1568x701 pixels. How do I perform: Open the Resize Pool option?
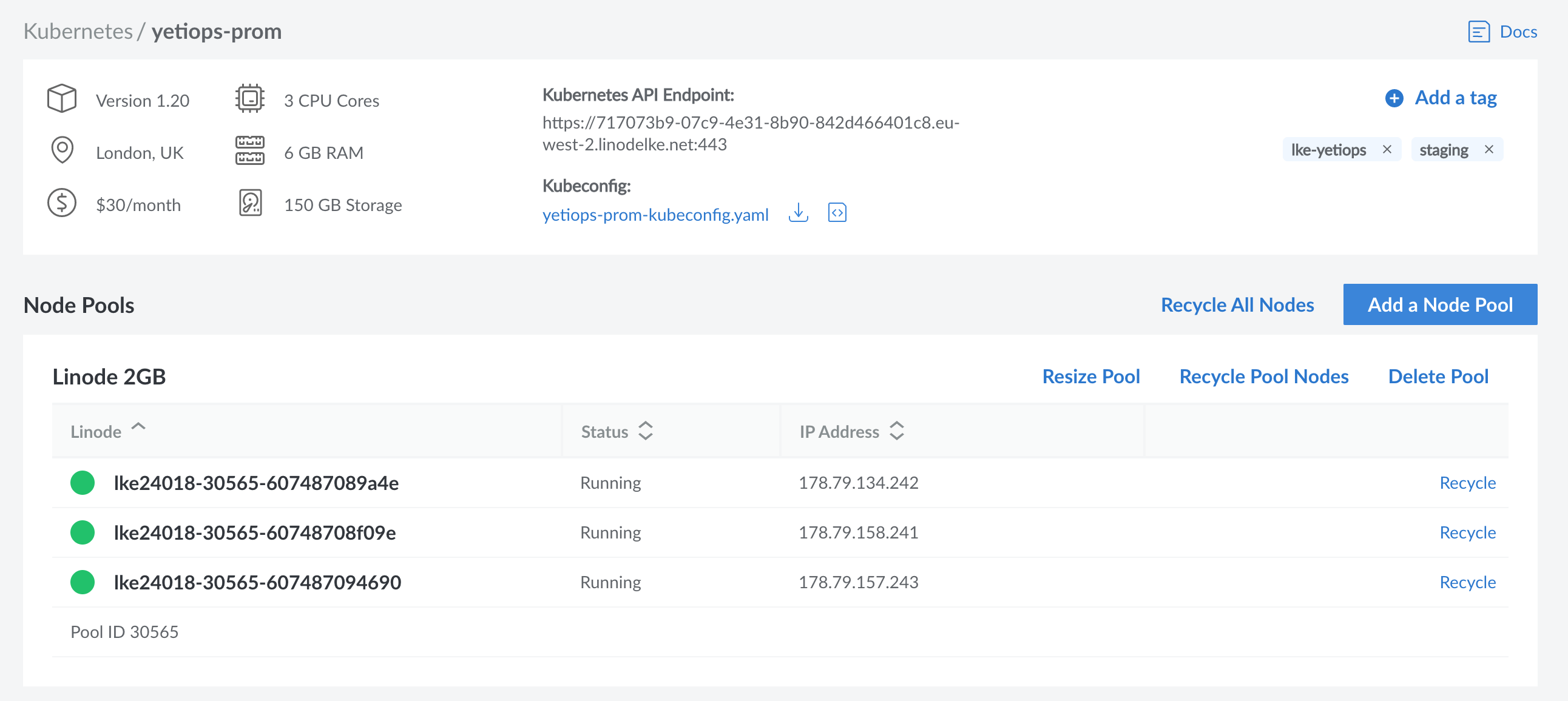1091,376
